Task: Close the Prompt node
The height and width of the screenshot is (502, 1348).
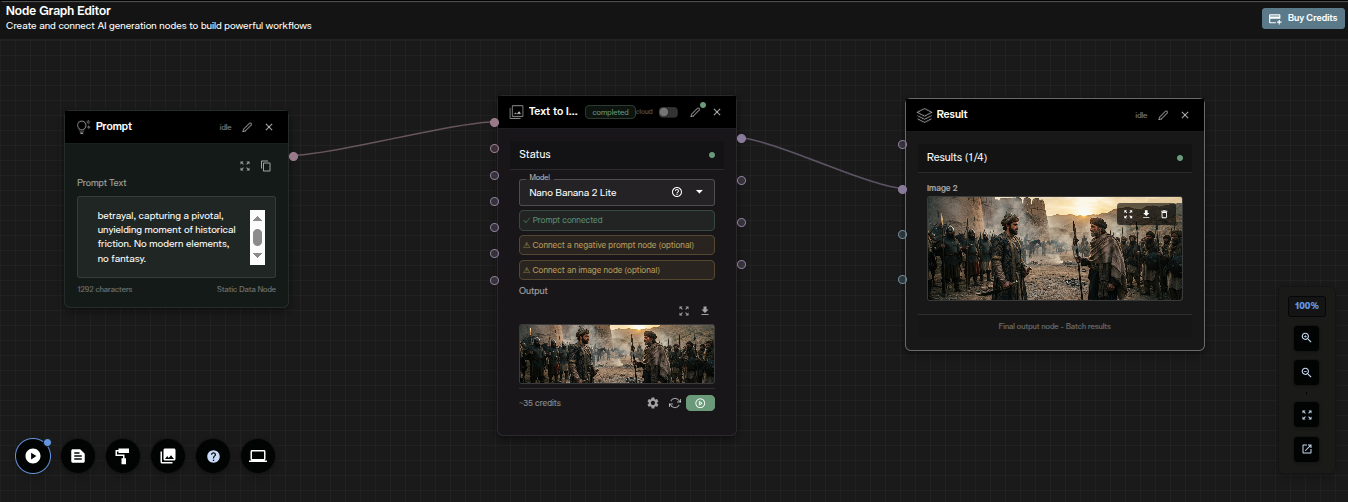Action: (269, 127)
